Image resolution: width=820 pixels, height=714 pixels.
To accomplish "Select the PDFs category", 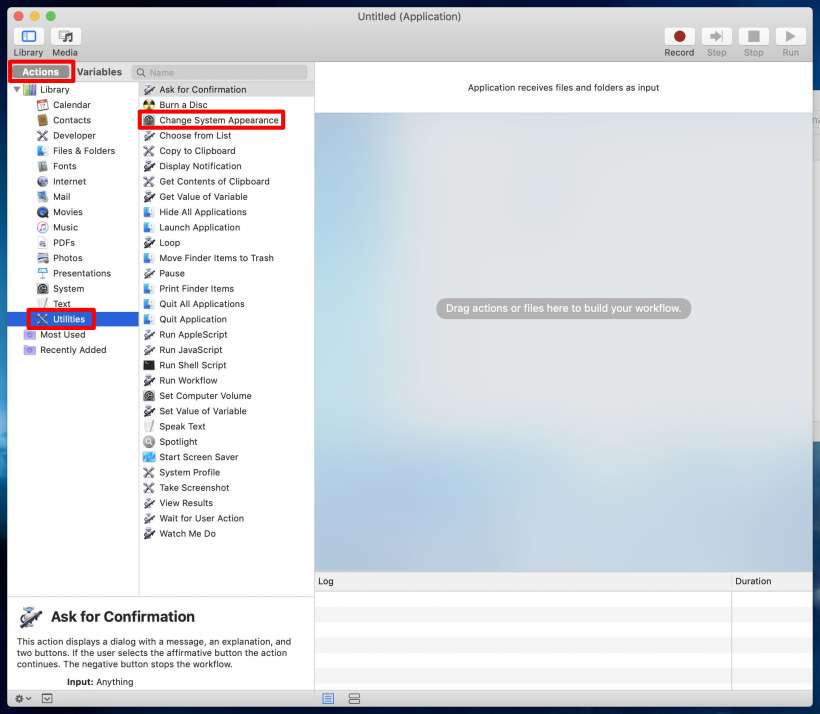I will pyautogui.click(x=64, y=243).
